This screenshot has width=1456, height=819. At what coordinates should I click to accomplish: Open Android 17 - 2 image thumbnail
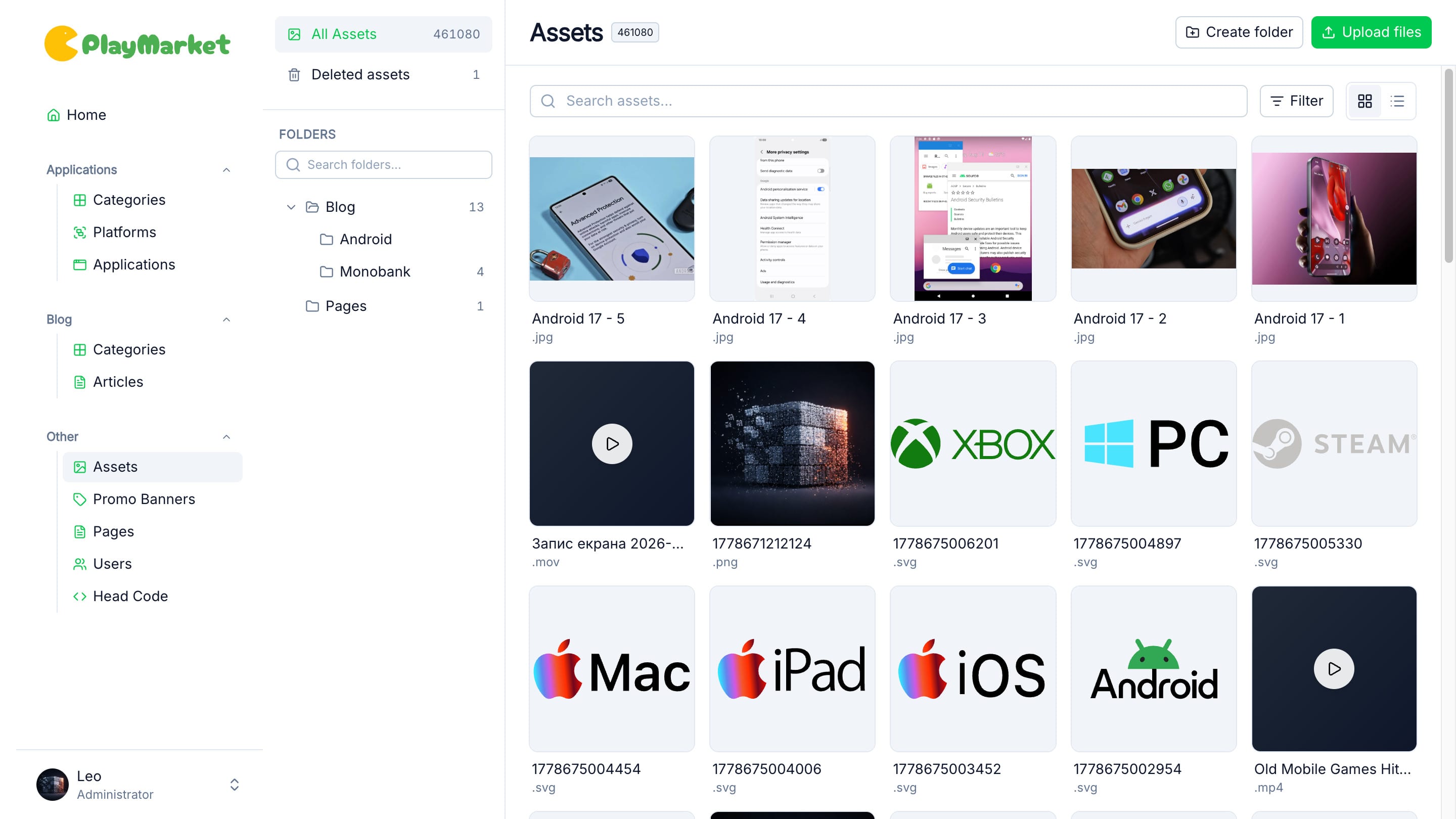1154,218
